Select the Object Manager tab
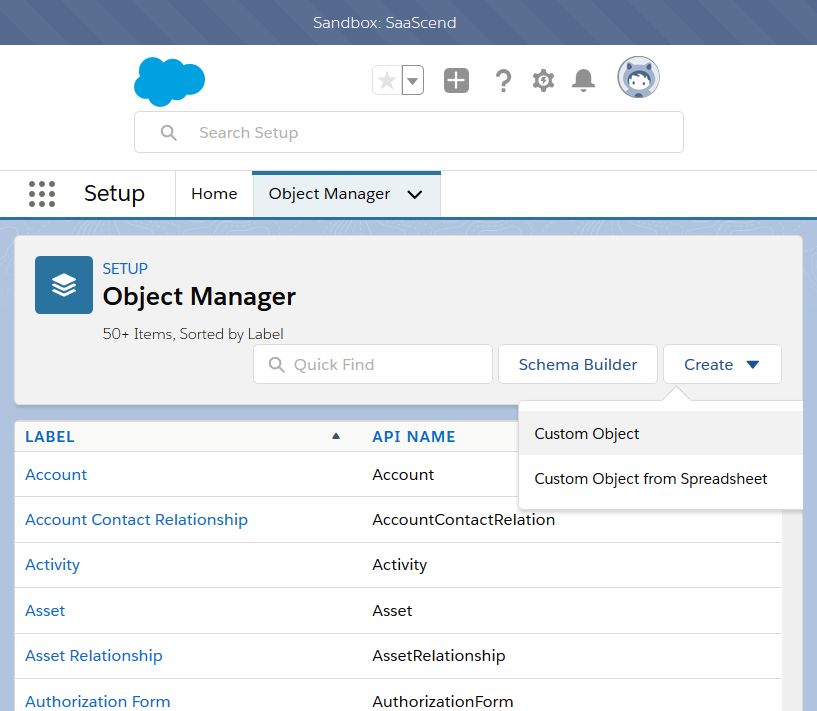The image size is (817, 711). [329, 194]
